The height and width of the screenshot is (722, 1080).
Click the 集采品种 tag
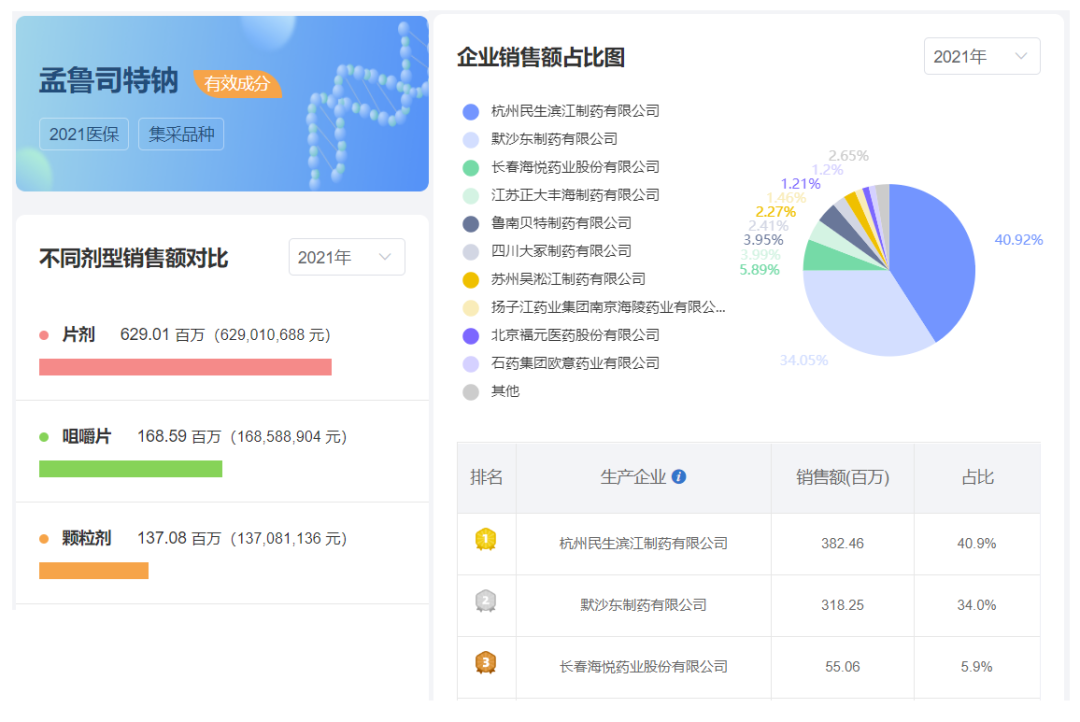tap(181, 134)
